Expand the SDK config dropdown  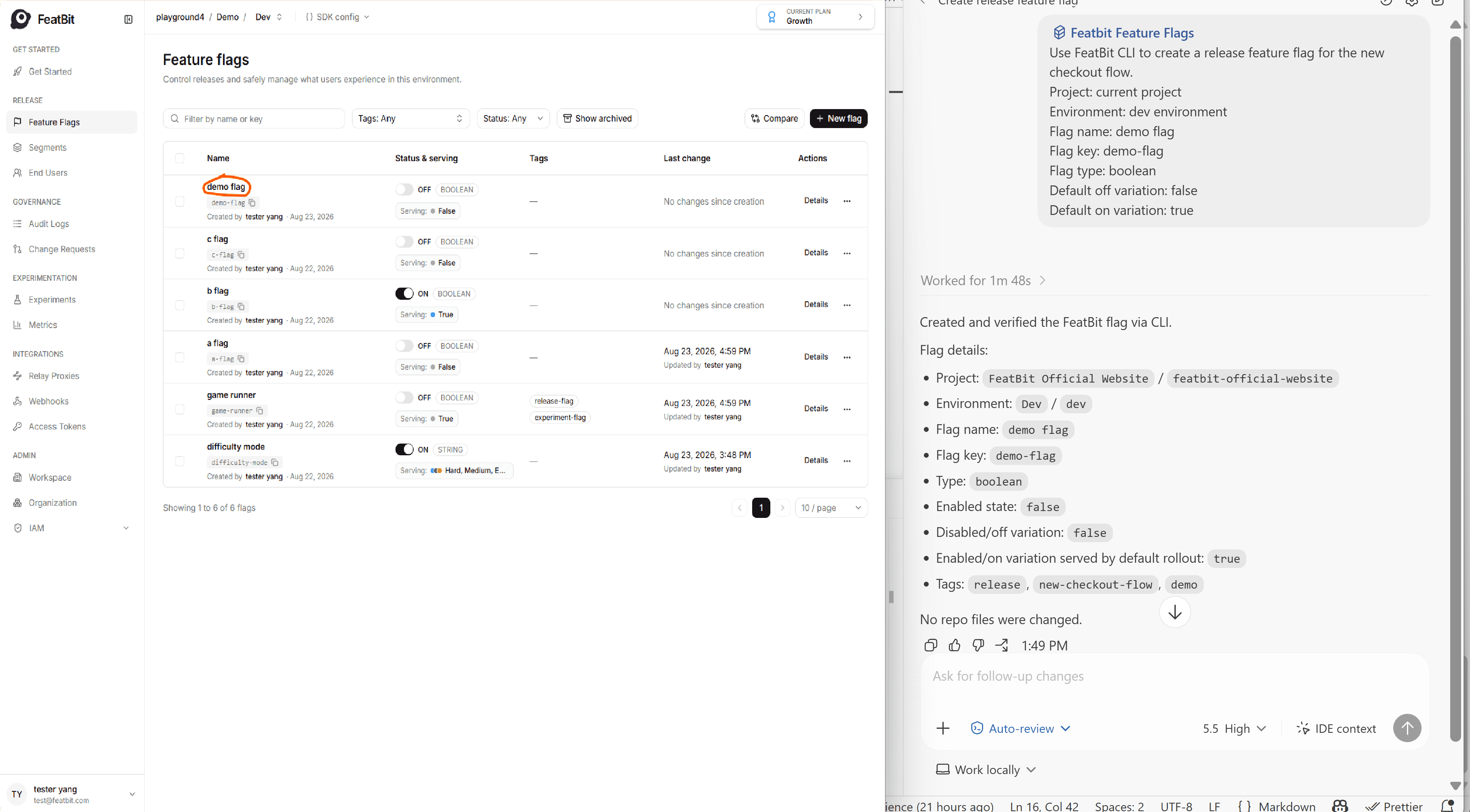pos(337,17)
